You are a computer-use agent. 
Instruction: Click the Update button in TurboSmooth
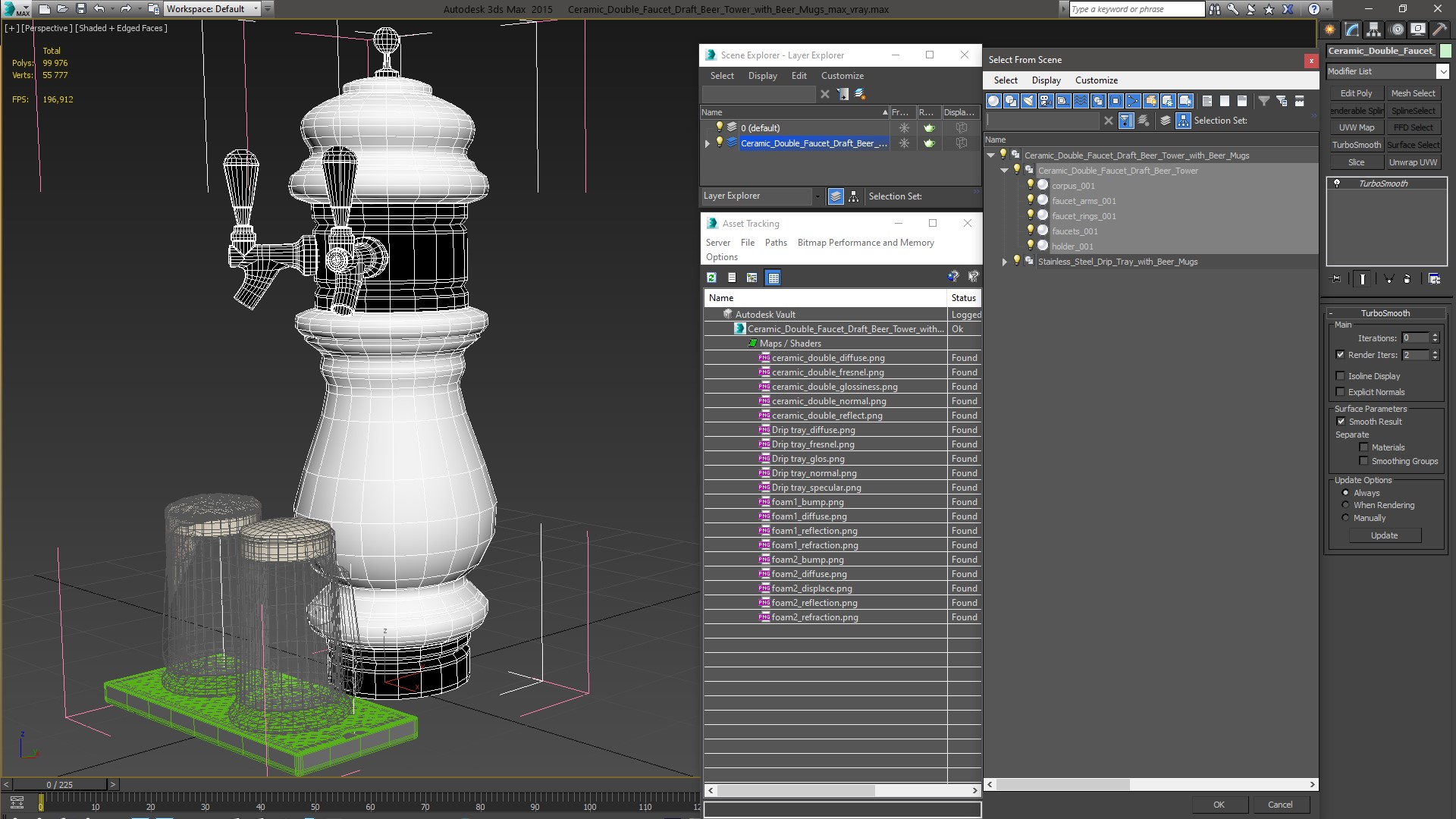tap(1384, 535)
